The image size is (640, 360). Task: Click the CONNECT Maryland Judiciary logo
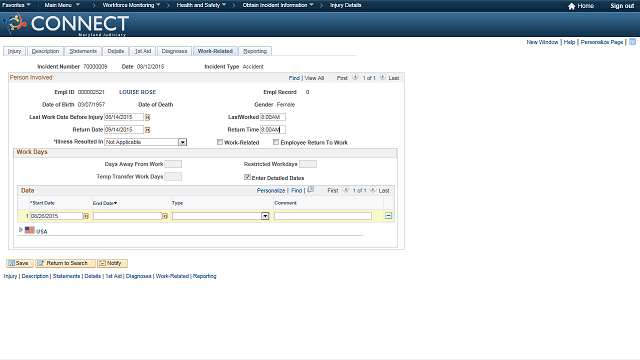[x=66, y=24]
